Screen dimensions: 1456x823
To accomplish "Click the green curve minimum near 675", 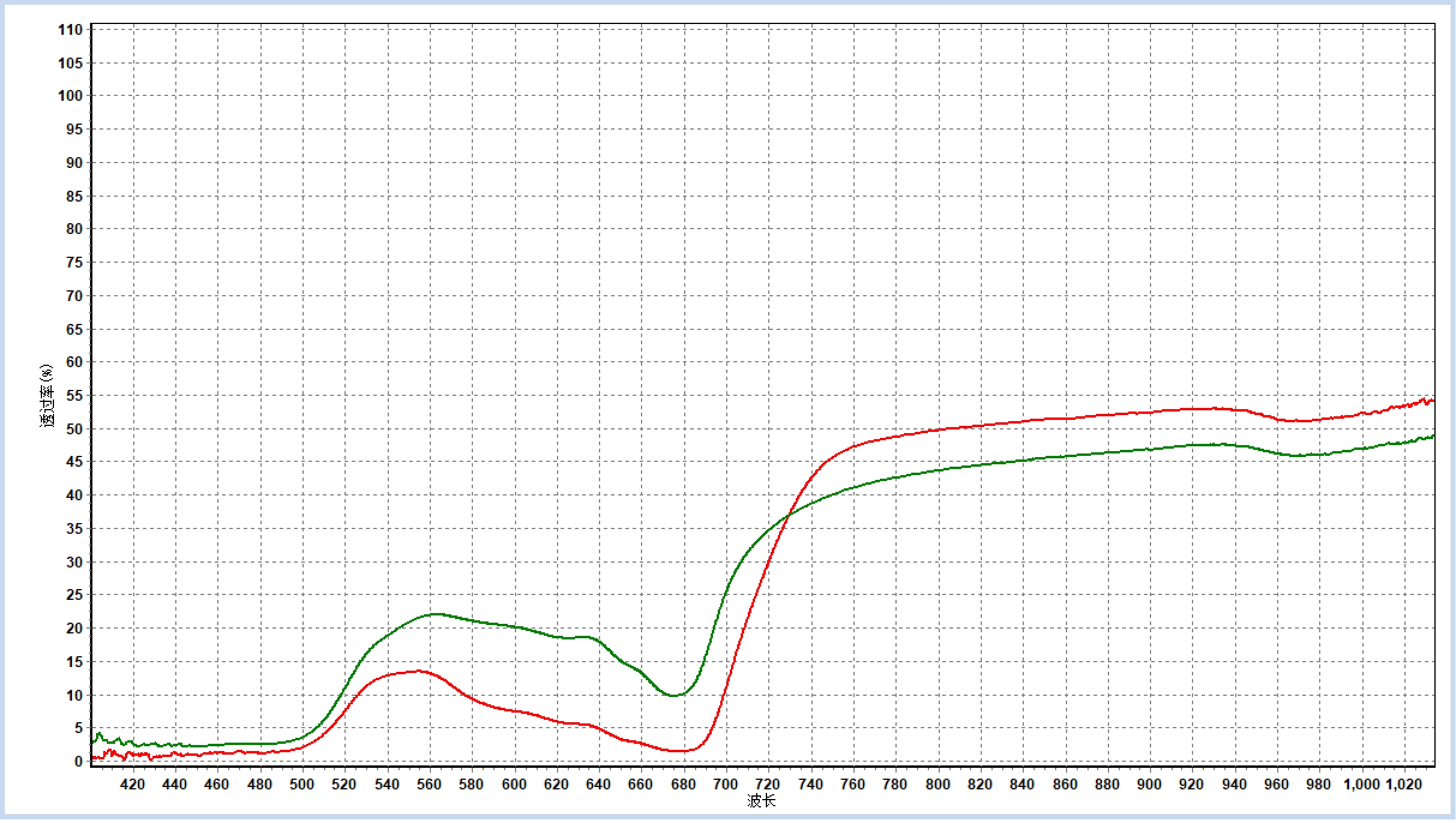I will click(673, 696).
